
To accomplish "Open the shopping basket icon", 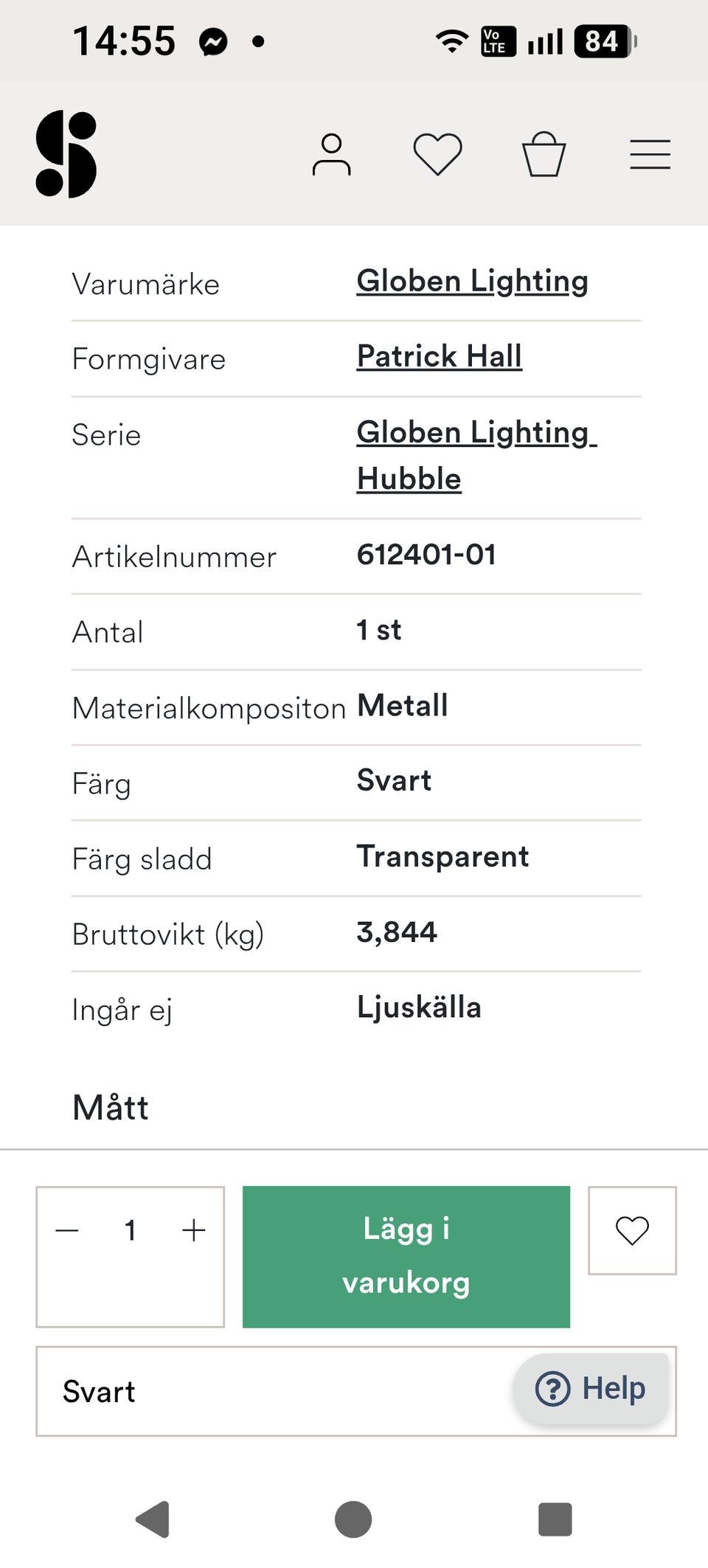I will (544, 154).
